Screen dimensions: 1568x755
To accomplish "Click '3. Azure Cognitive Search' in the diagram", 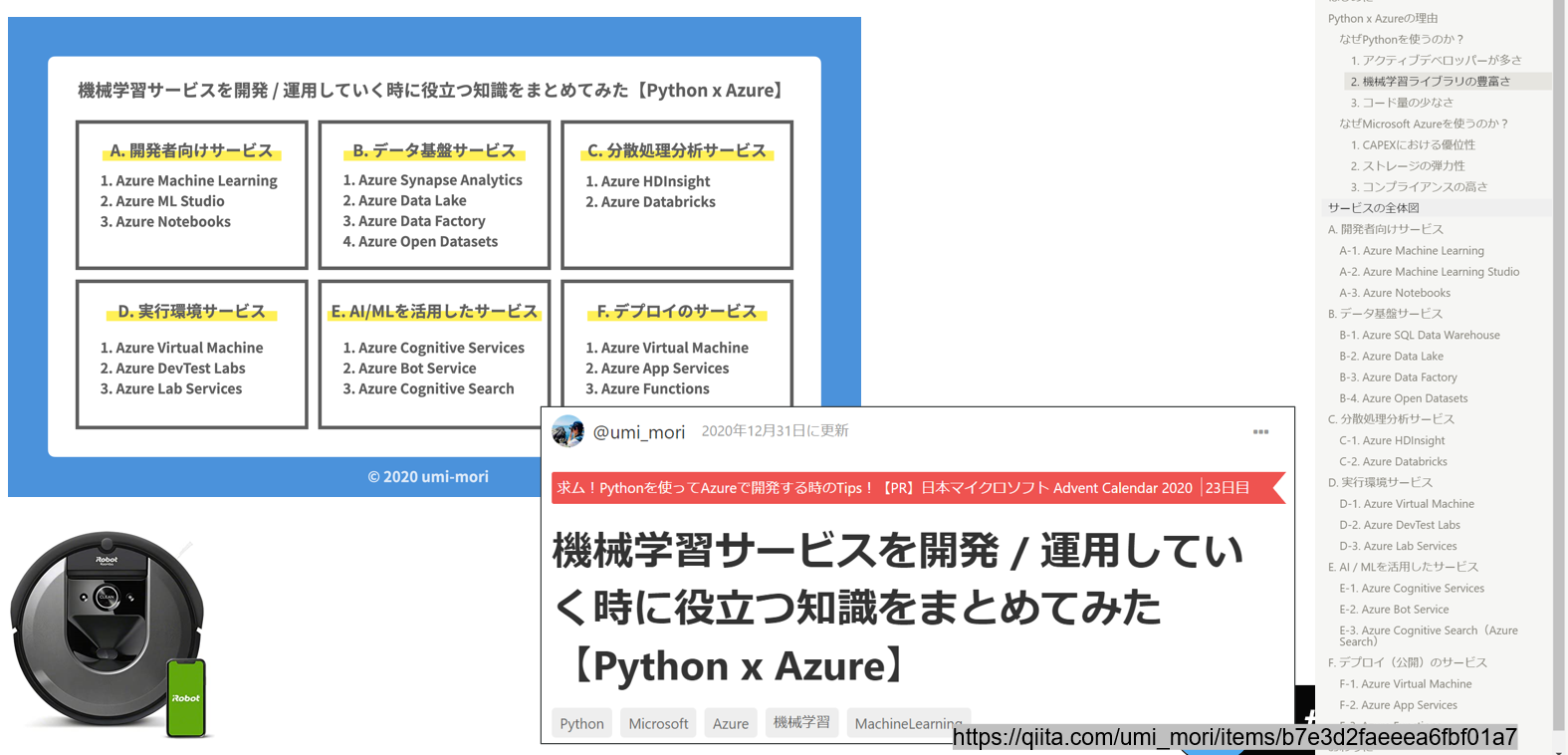I will pos(428,388).
